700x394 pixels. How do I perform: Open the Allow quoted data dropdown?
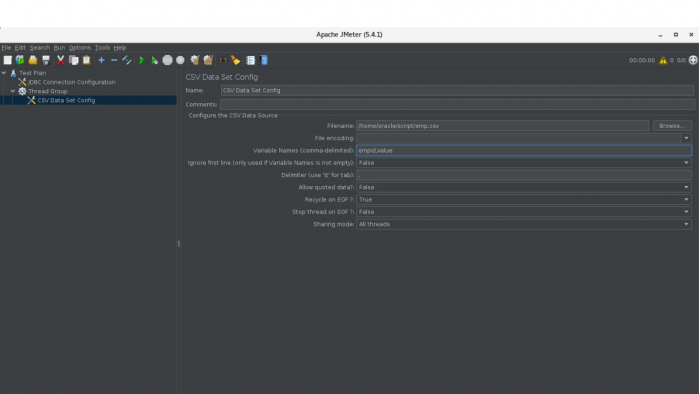524,187
